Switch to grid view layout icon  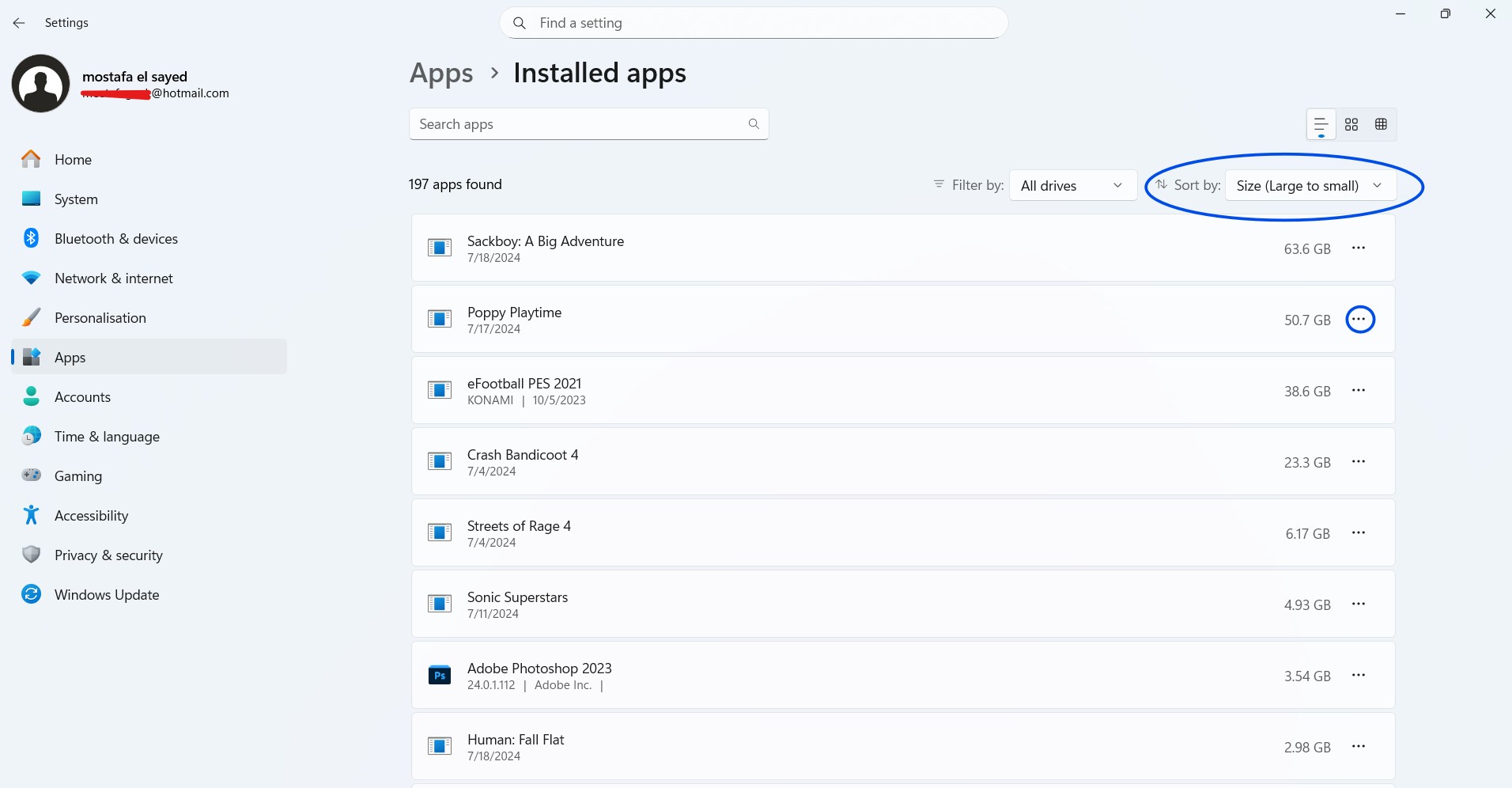pyautogui.click(x=1351, y=124)
